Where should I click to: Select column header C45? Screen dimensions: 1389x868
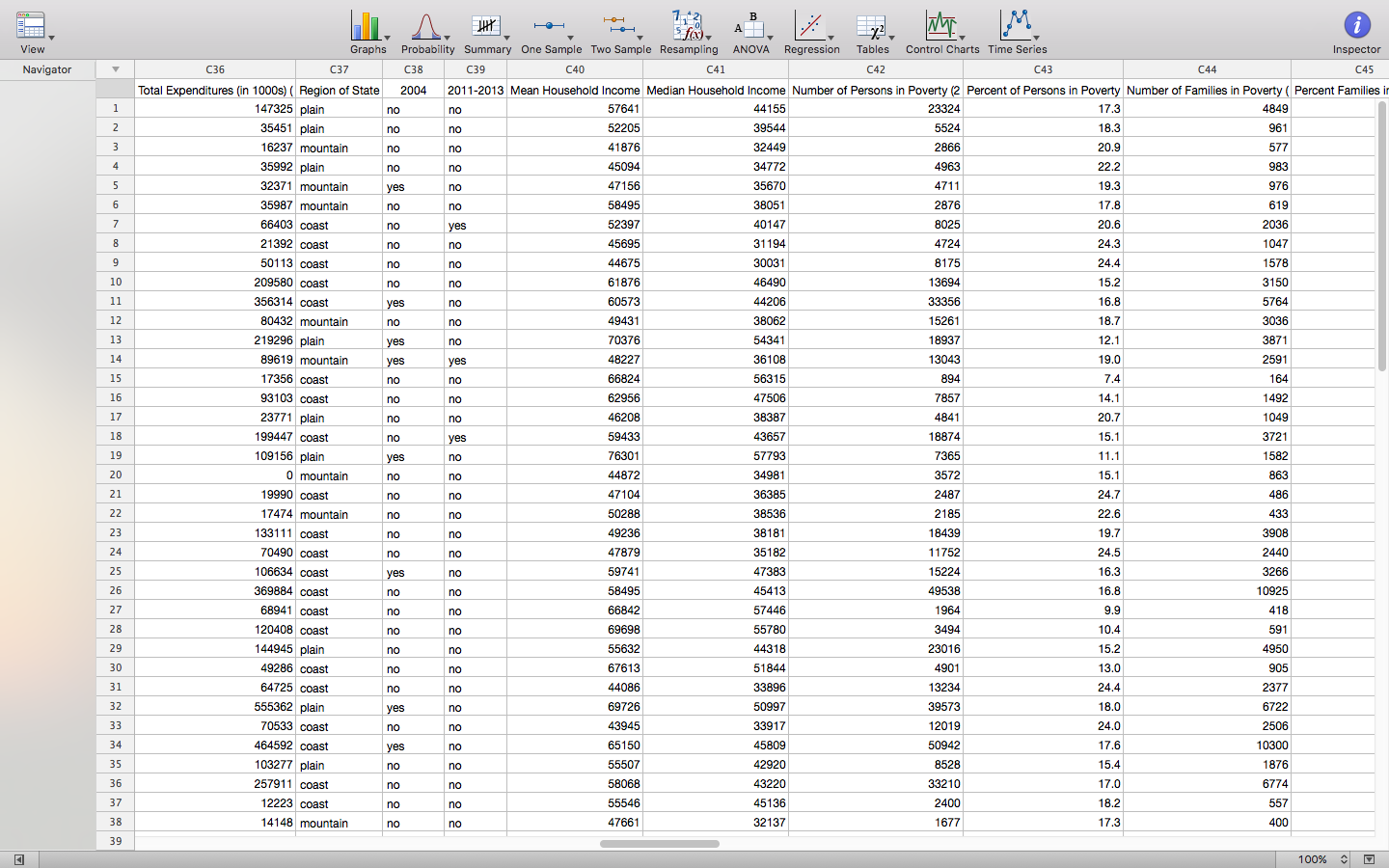pyautogui.click(x=1340, y=69)
